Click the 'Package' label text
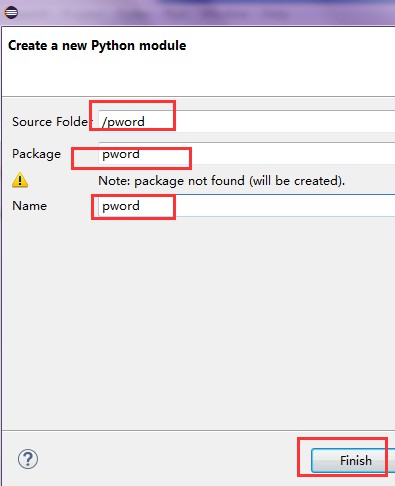 click(37, 154)
